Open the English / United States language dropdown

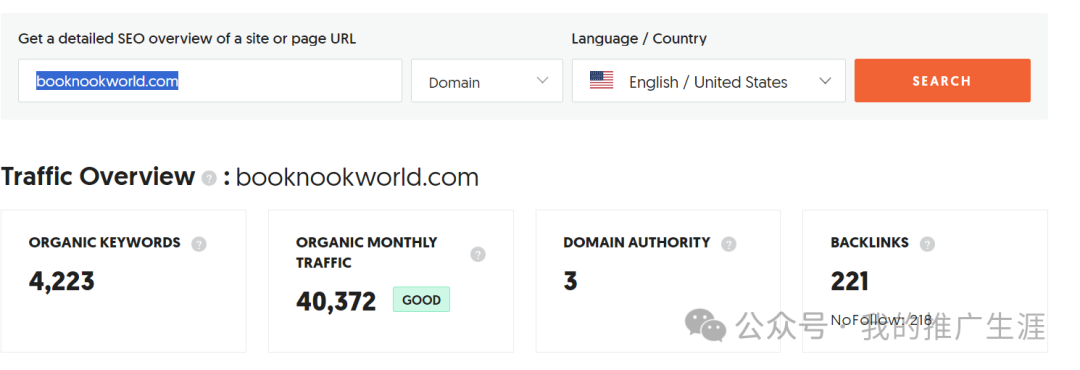[x=709, y=81]
